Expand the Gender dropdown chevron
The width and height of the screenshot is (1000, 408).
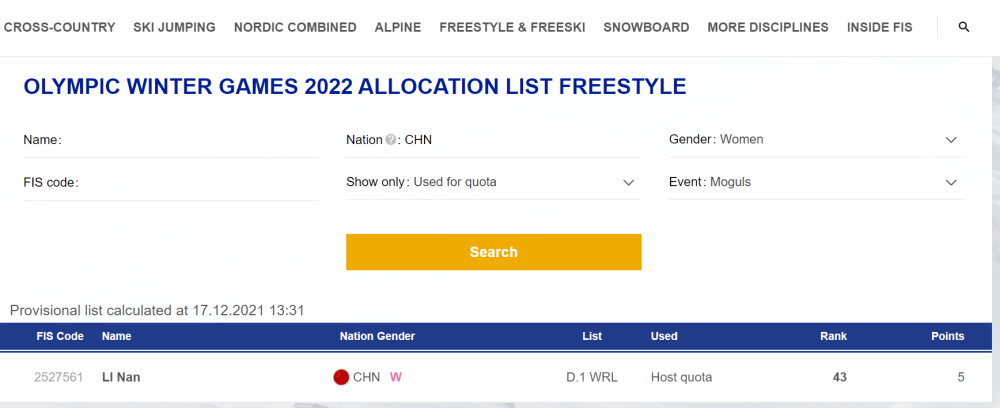pos(951,140)
